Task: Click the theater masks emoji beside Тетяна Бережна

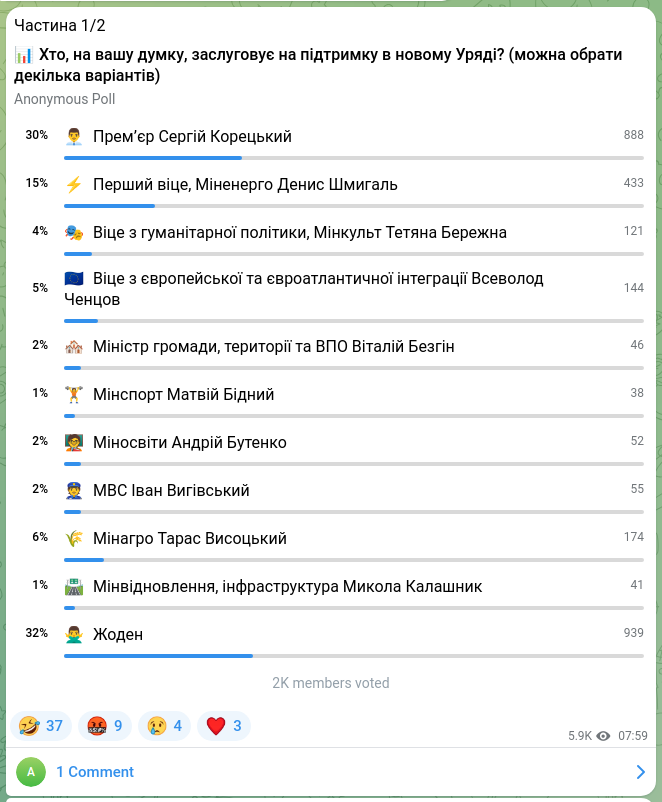Action: click(x=74, y=233)
